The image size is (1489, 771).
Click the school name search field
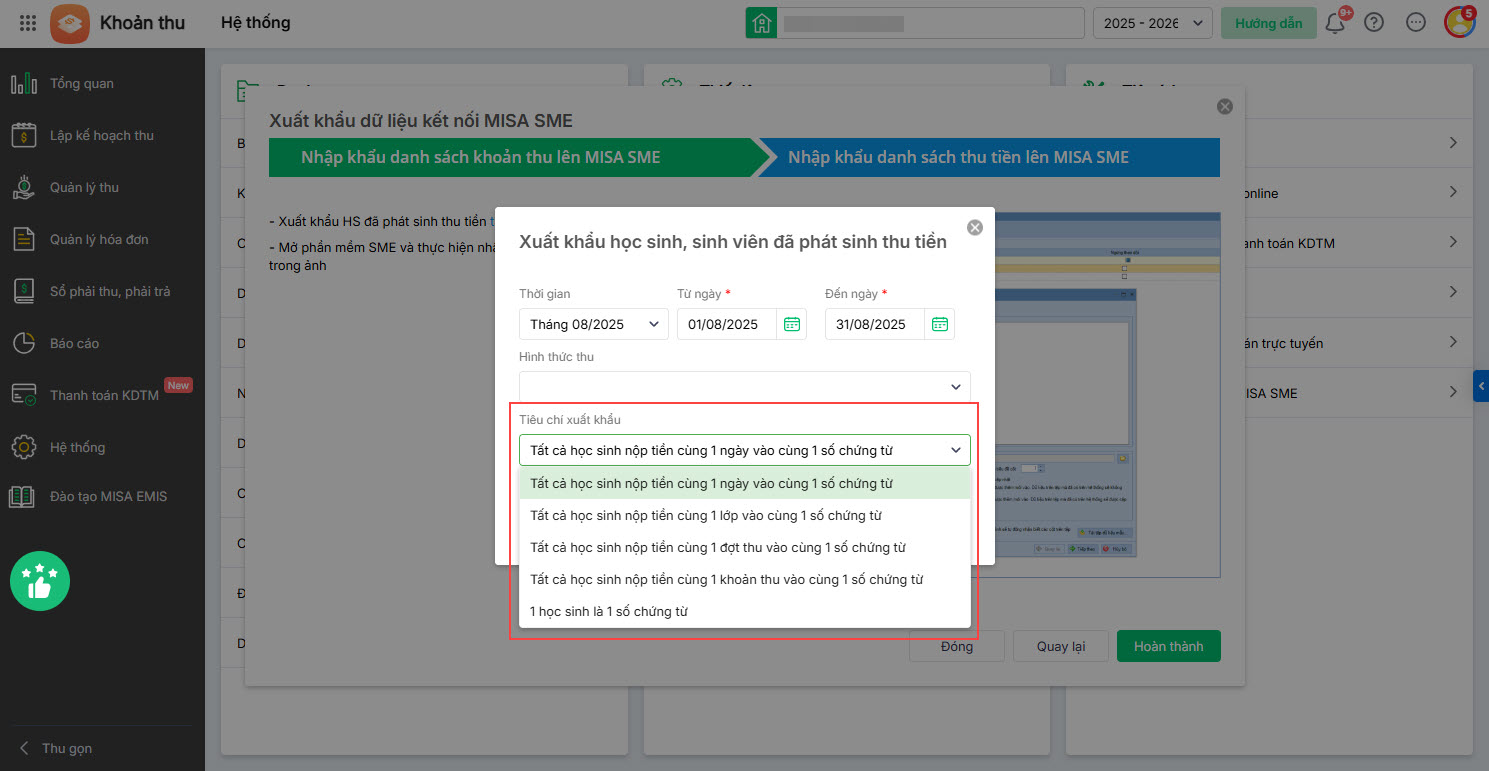coord(931,23)
